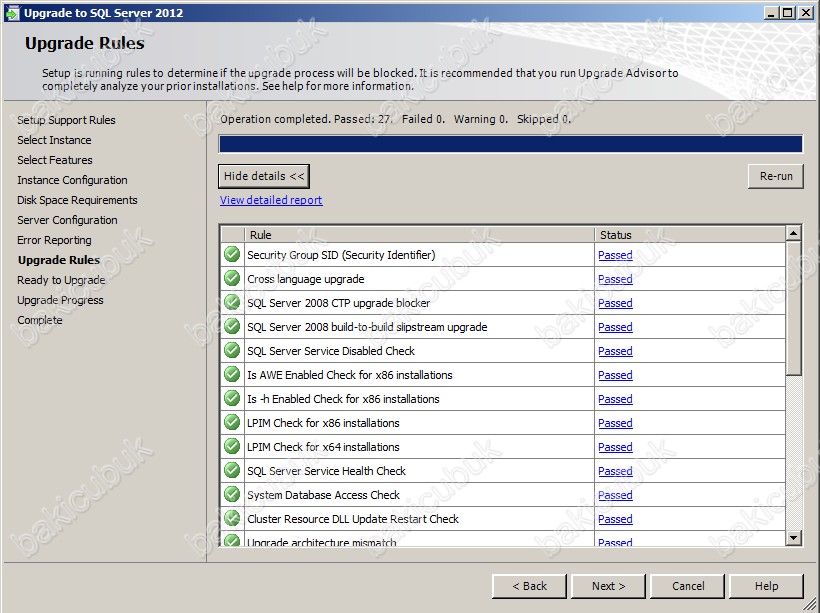Click the rules list scrollbar thumb

point(793,308)
